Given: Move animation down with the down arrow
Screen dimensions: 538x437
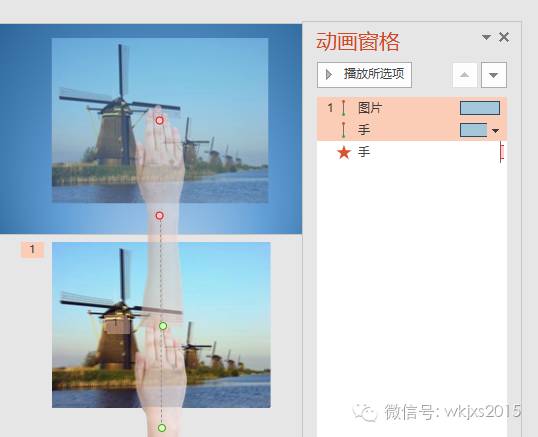Looking at the screenshot, I should (494, 75).
